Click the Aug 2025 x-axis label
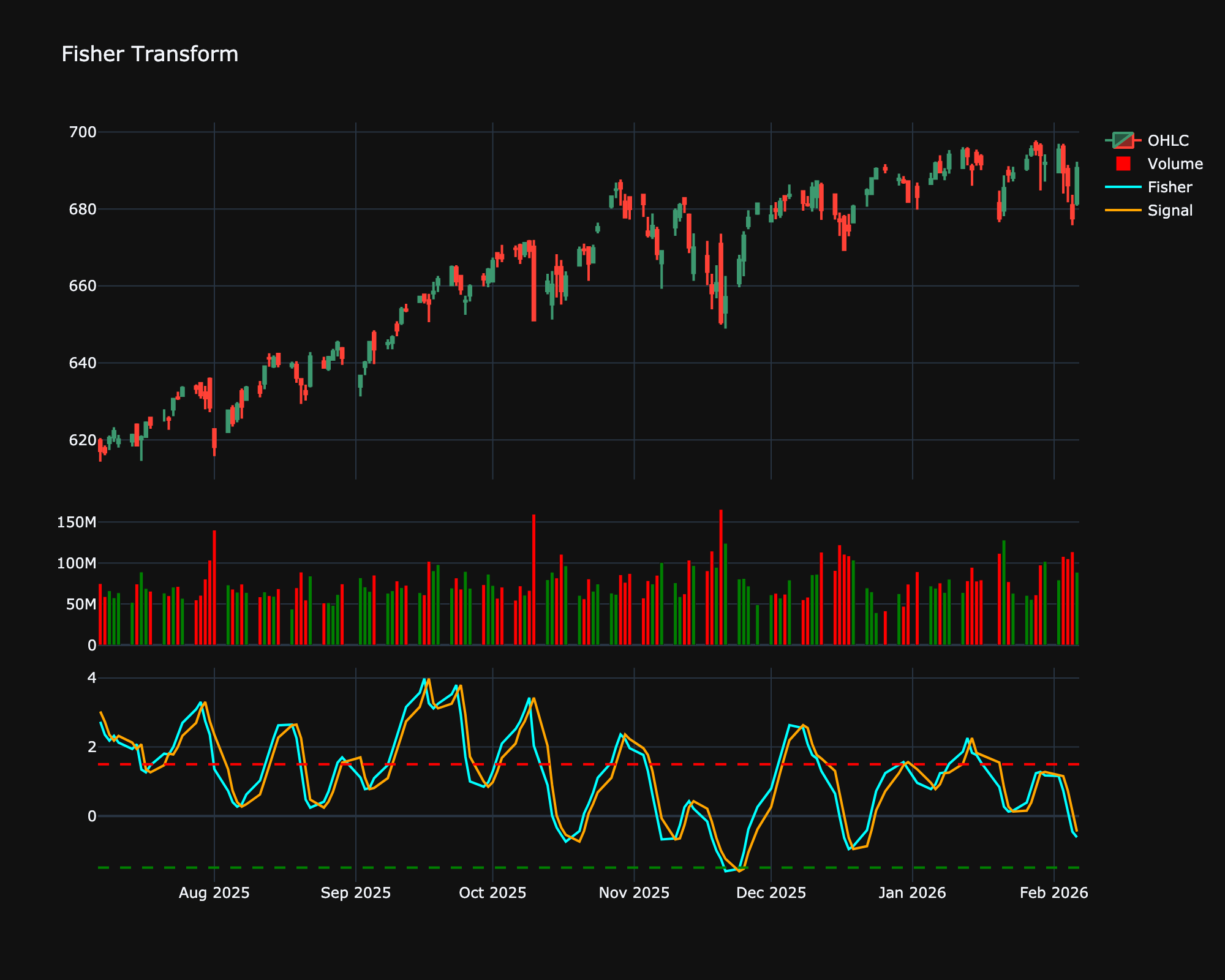The image size is (1225, 980). 214,893
